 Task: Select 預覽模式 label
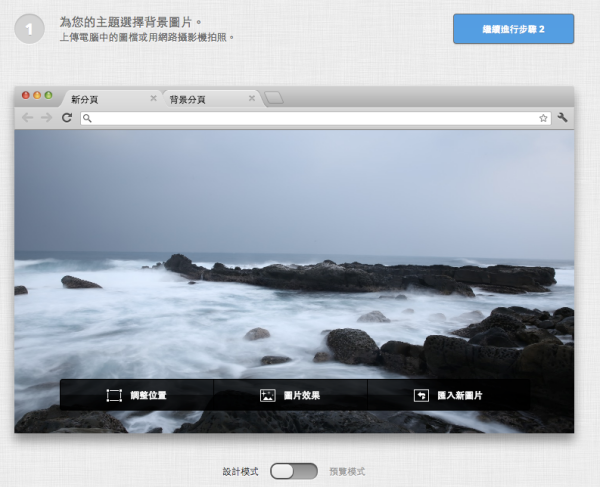point(347,471)
